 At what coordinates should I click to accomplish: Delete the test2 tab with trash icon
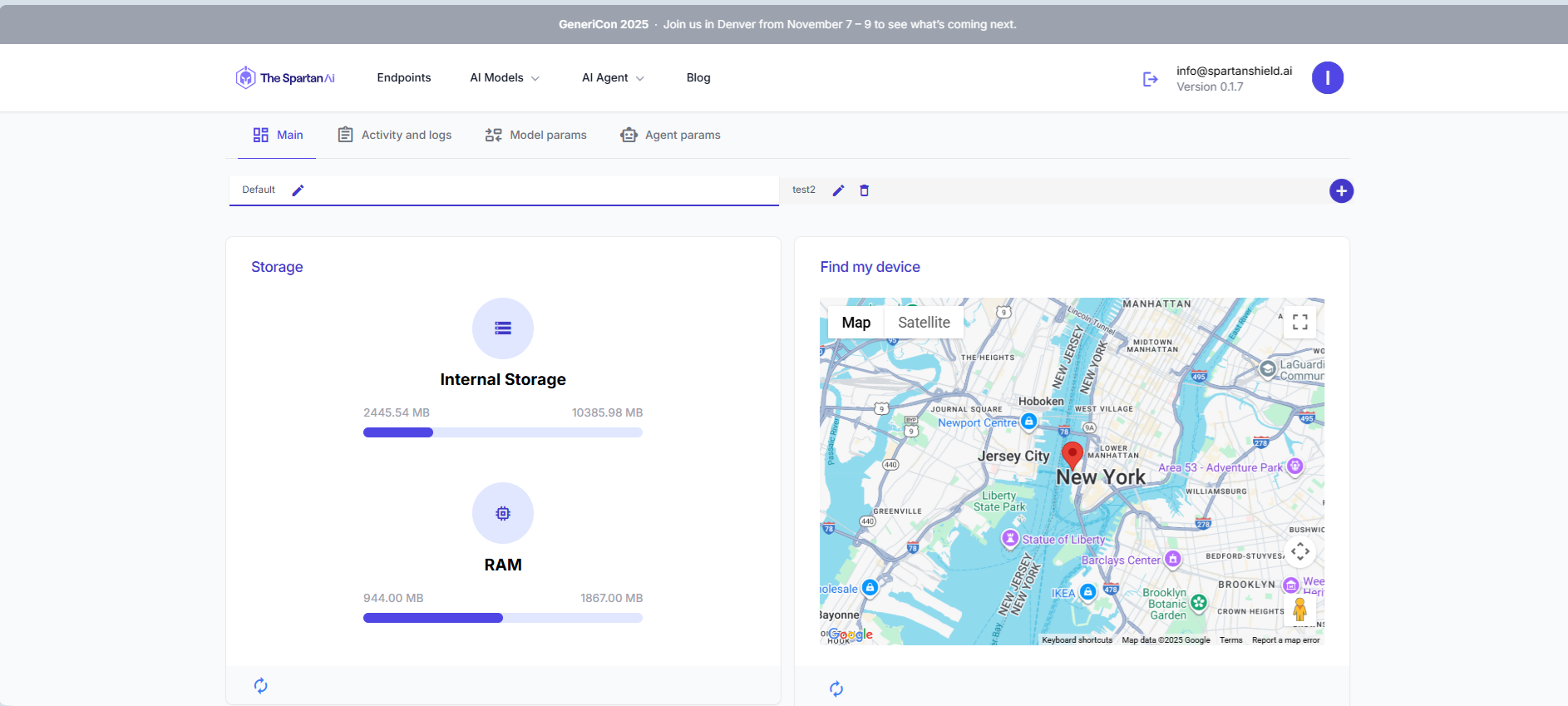click(x=864, y=190)
